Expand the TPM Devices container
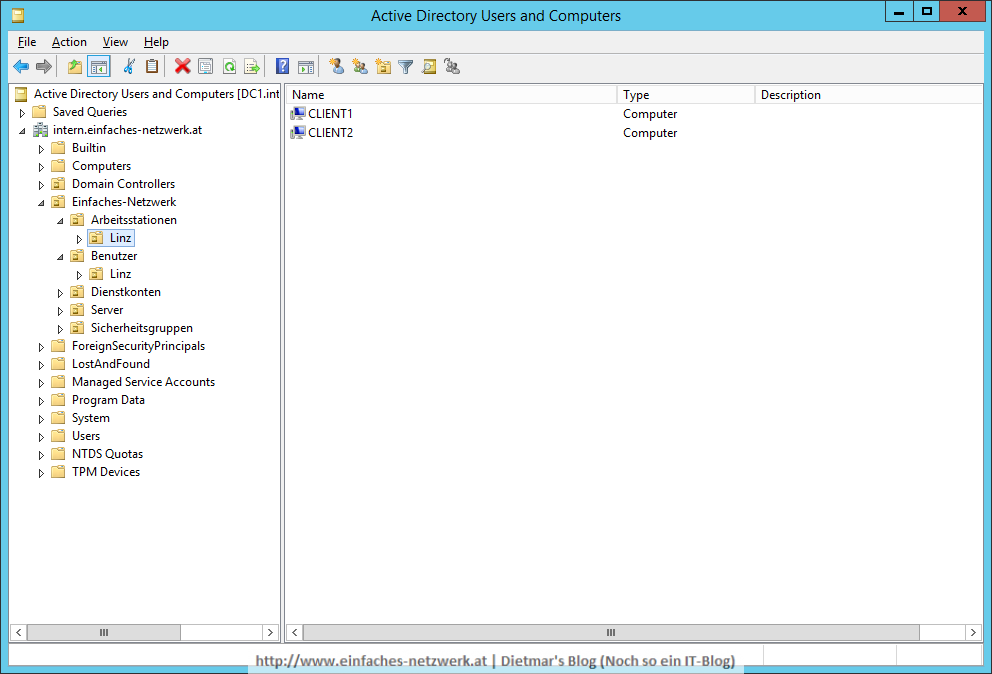This screenshot has height=674, width=992. pos(41,473)
